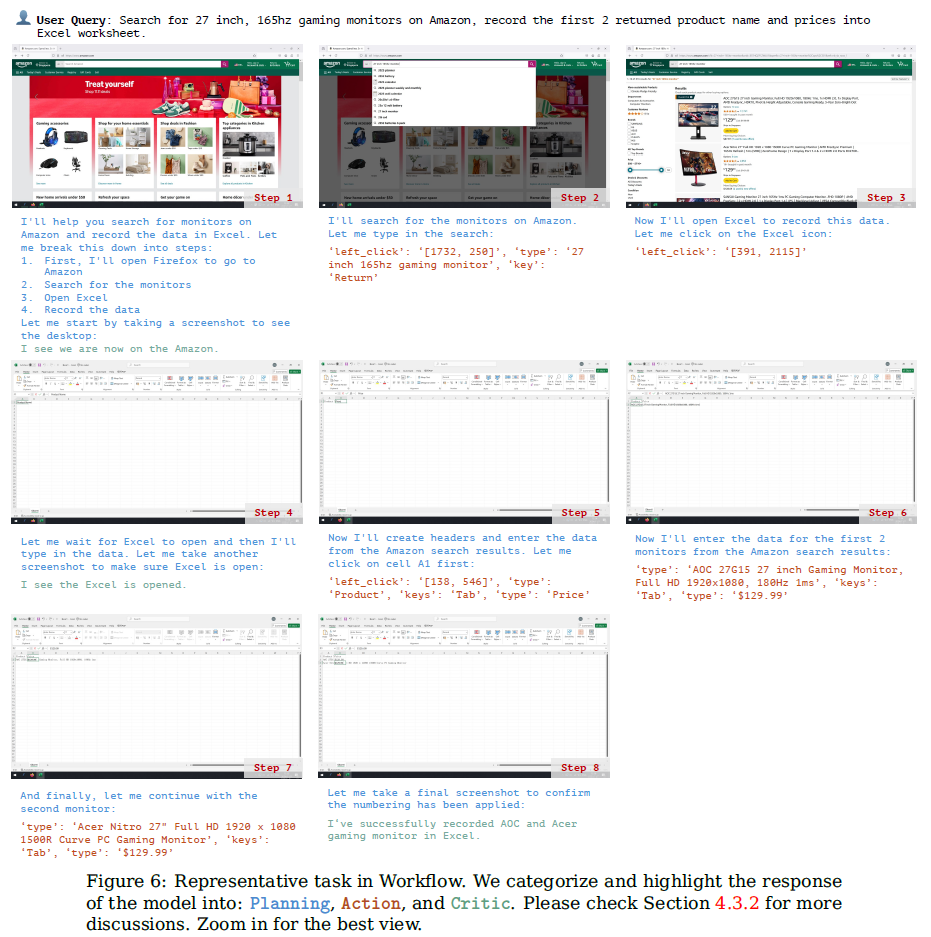Click the browser back arrow in Step 1 screenshot
The height and width of the screenshot is (937, 931).
[16, 56]
